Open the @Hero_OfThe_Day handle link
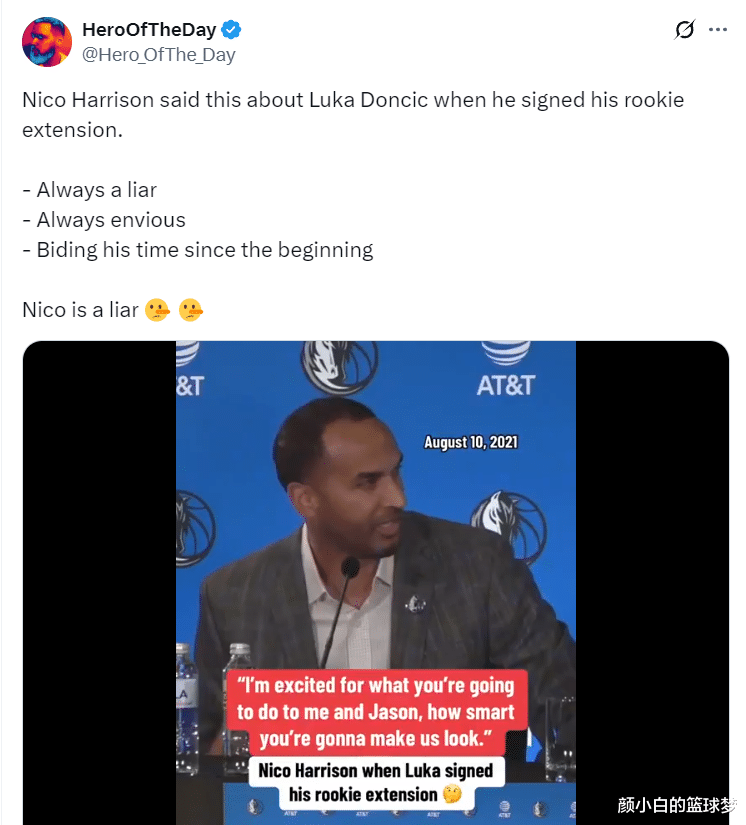 click(159, 55)
